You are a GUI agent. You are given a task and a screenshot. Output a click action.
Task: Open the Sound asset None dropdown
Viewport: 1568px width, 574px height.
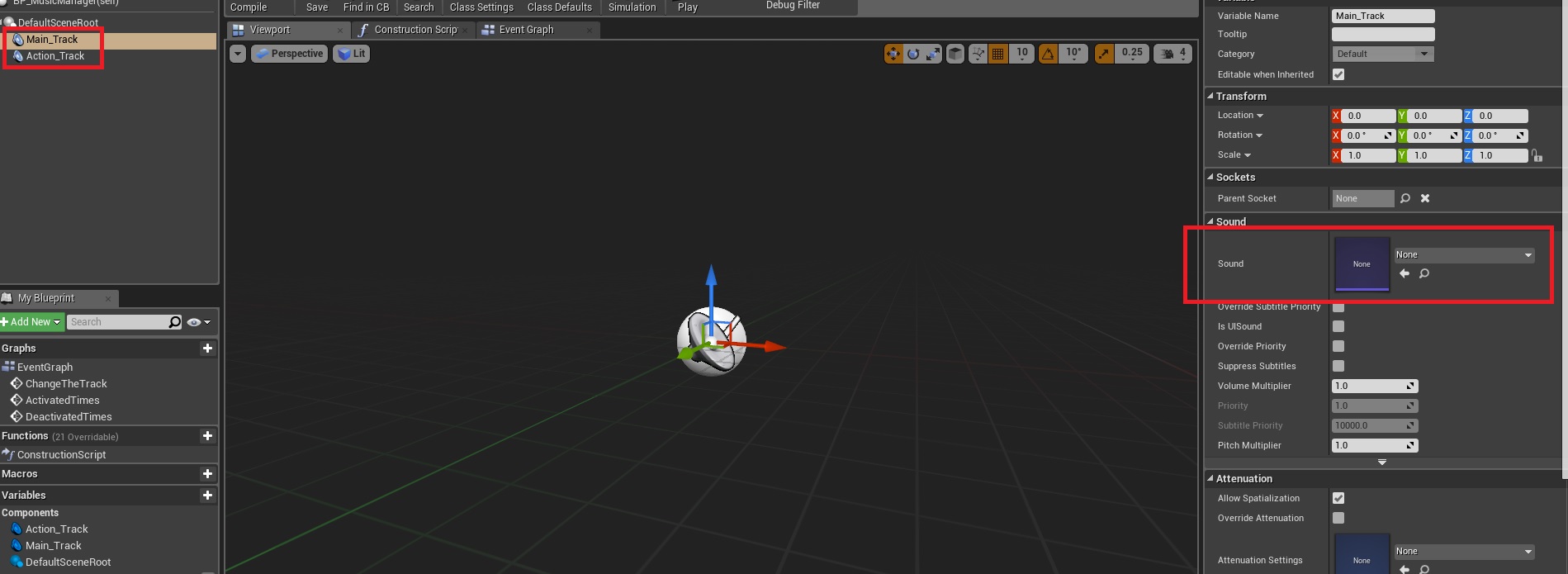tap(1464, 255)
